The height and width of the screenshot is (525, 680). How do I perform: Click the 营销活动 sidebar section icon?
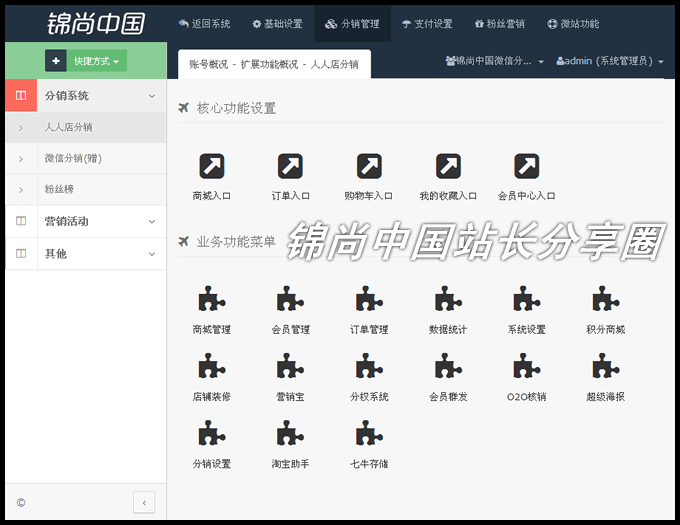(21, 221)
